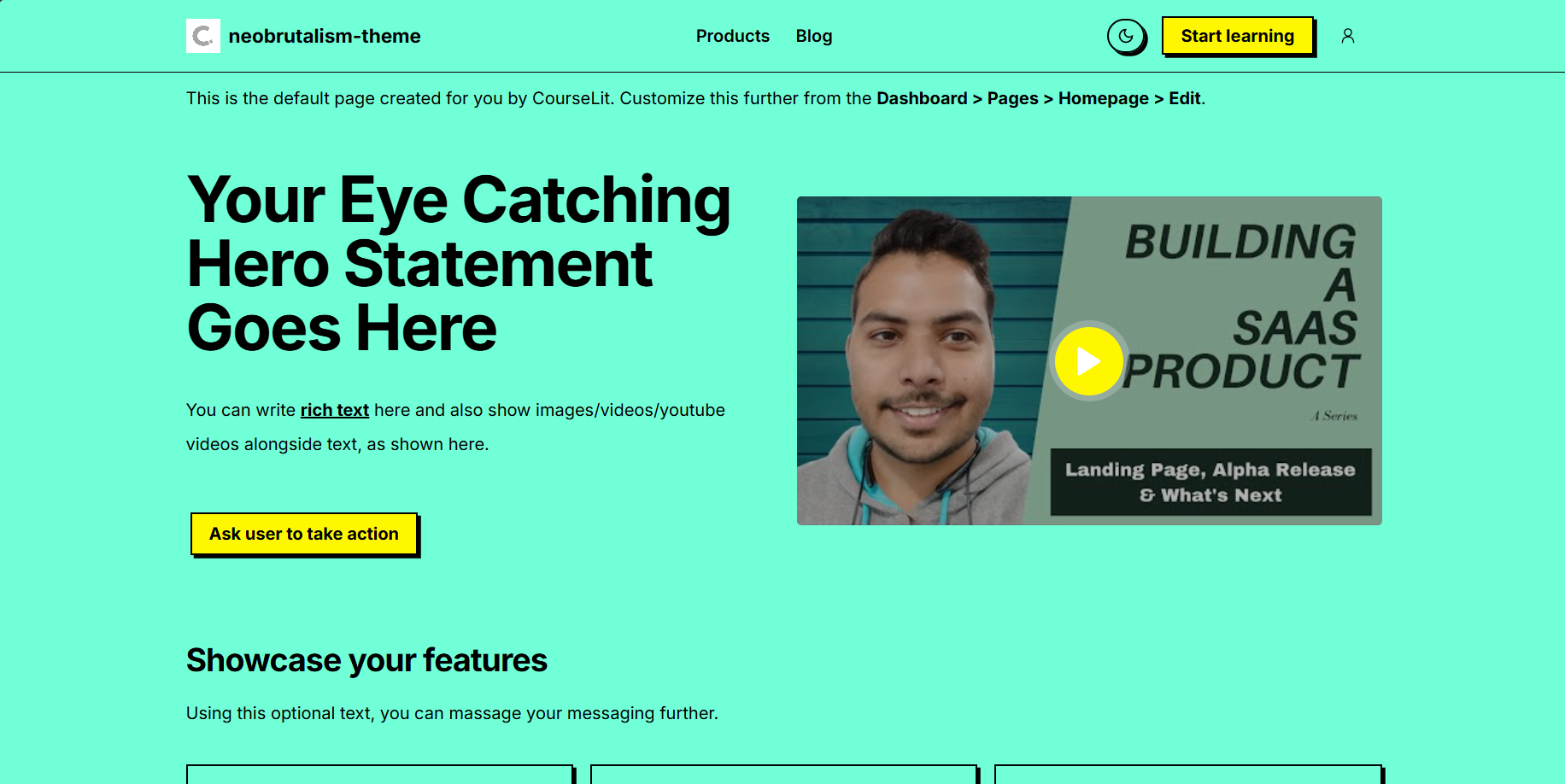
Task: Click the Using this optional text subtitle
Action: point(452,713)
